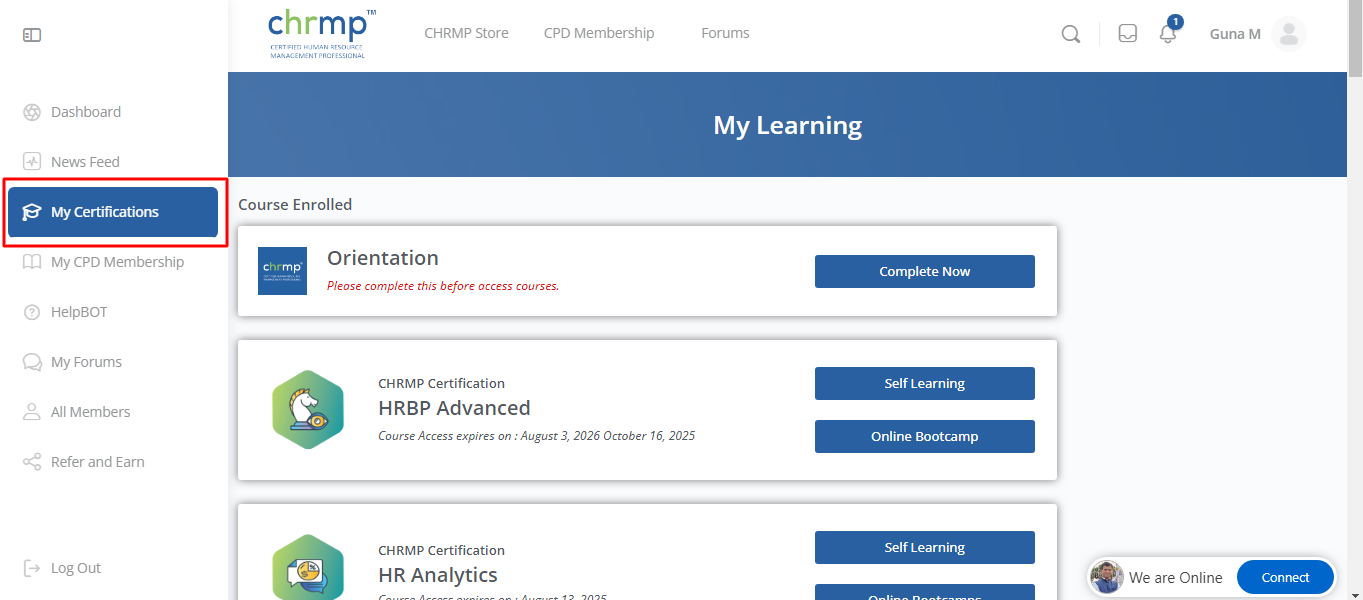Click the Guna M username
Screen dimensions: 1363x600
click(1235, 34)
